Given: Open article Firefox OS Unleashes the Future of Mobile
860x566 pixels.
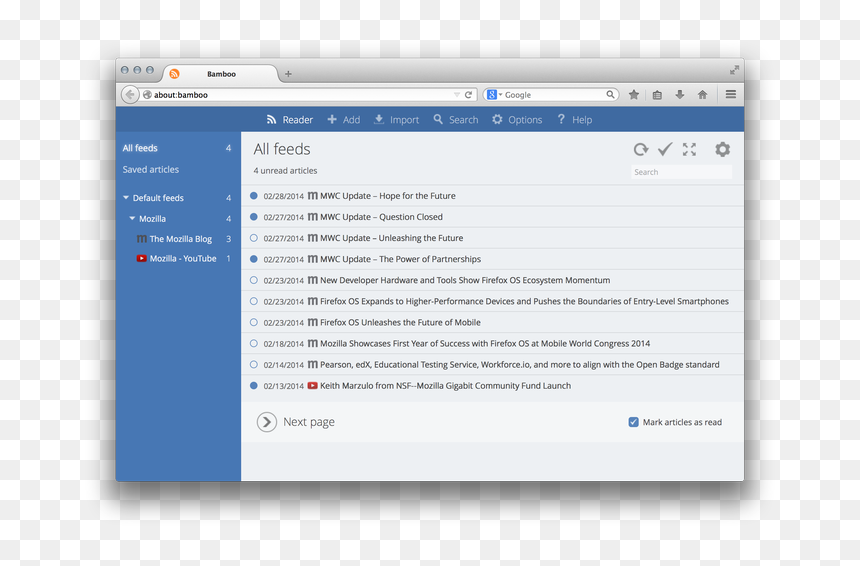Looking at the screenshot, I should click(x=400, y=322).
